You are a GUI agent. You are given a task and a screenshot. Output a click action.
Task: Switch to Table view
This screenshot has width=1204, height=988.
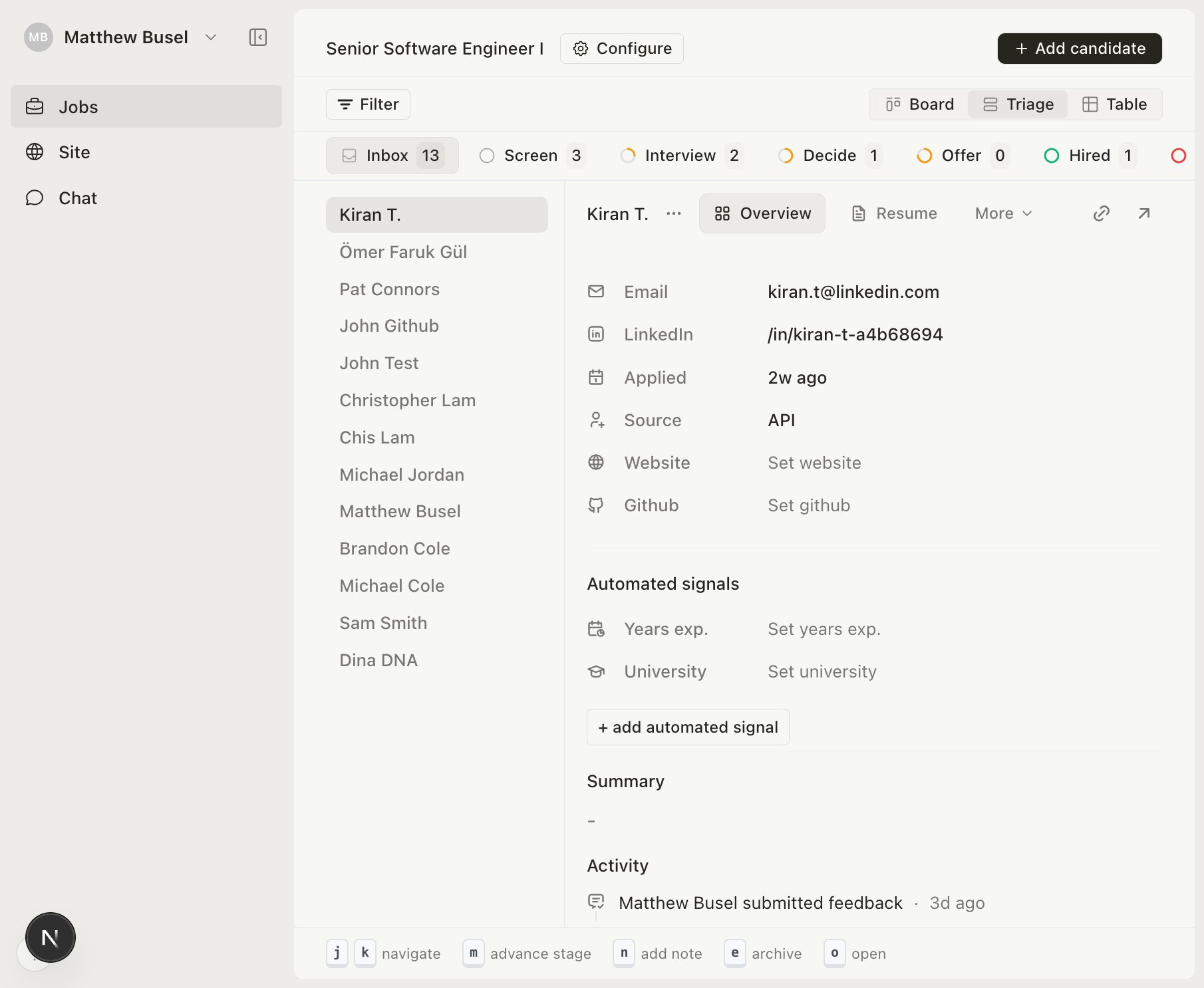pos(1115,104)
